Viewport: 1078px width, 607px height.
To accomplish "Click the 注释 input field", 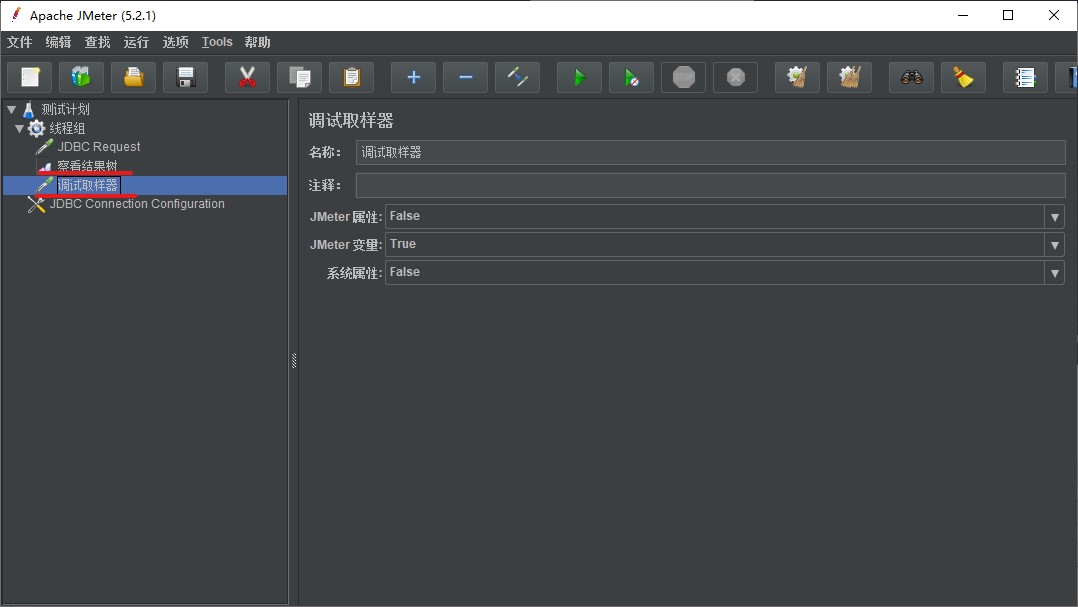I will click(x=711, y=185).
